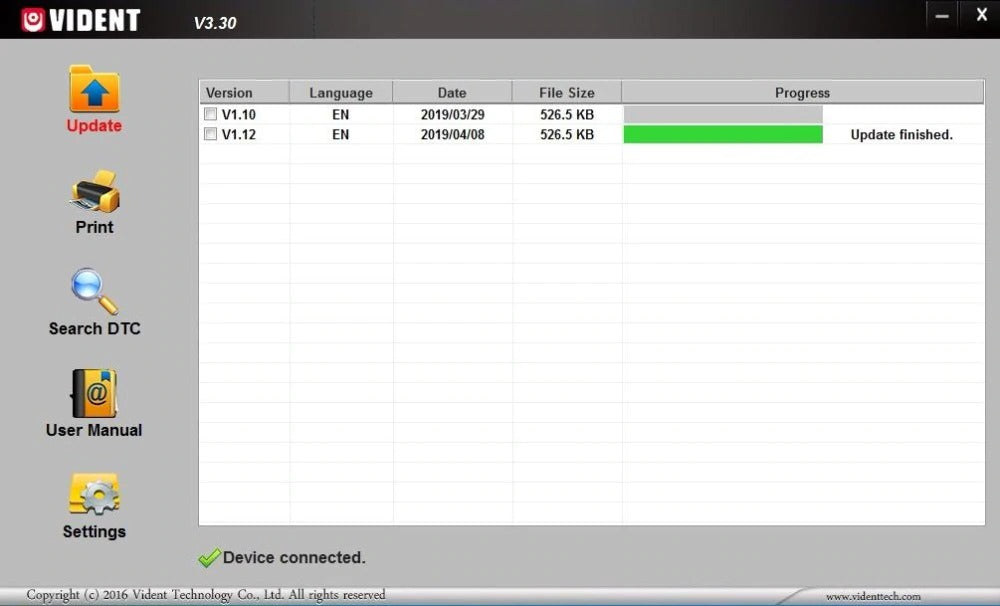Image resolution: width=1000 pixels, height=606 pixels.
Task: Select the Search DTC label
Action: tap(94, 329)
